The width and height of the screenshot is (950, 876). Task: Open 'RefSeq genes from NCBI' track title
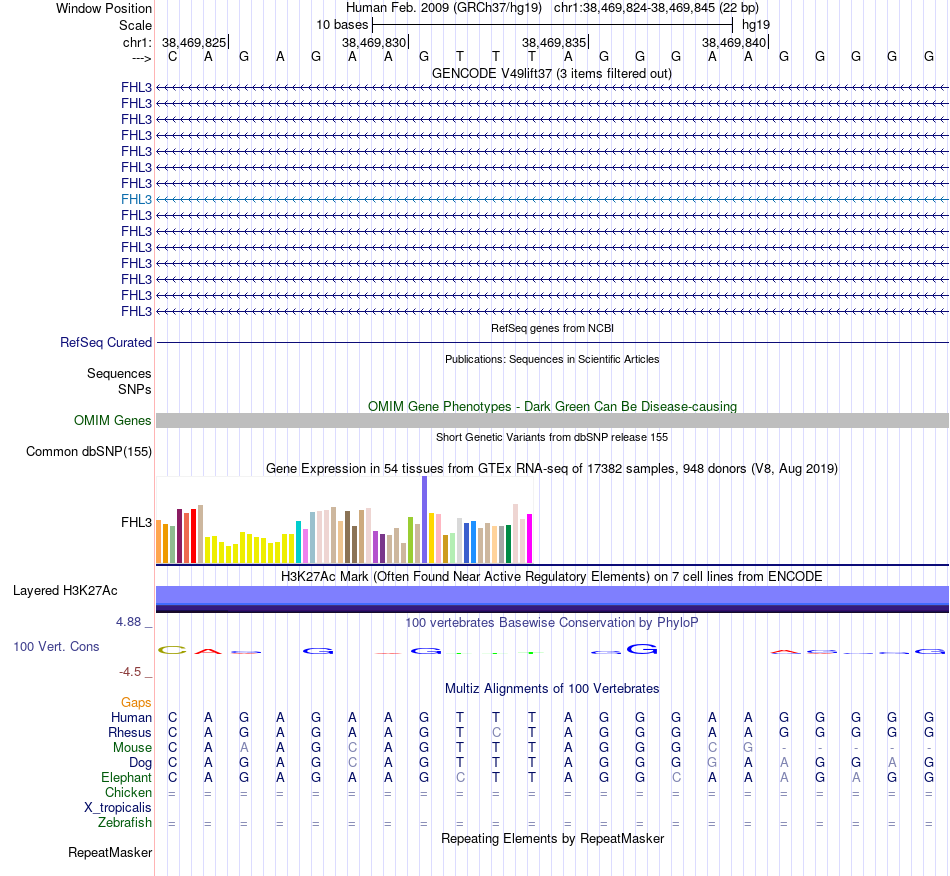(552, 328)
